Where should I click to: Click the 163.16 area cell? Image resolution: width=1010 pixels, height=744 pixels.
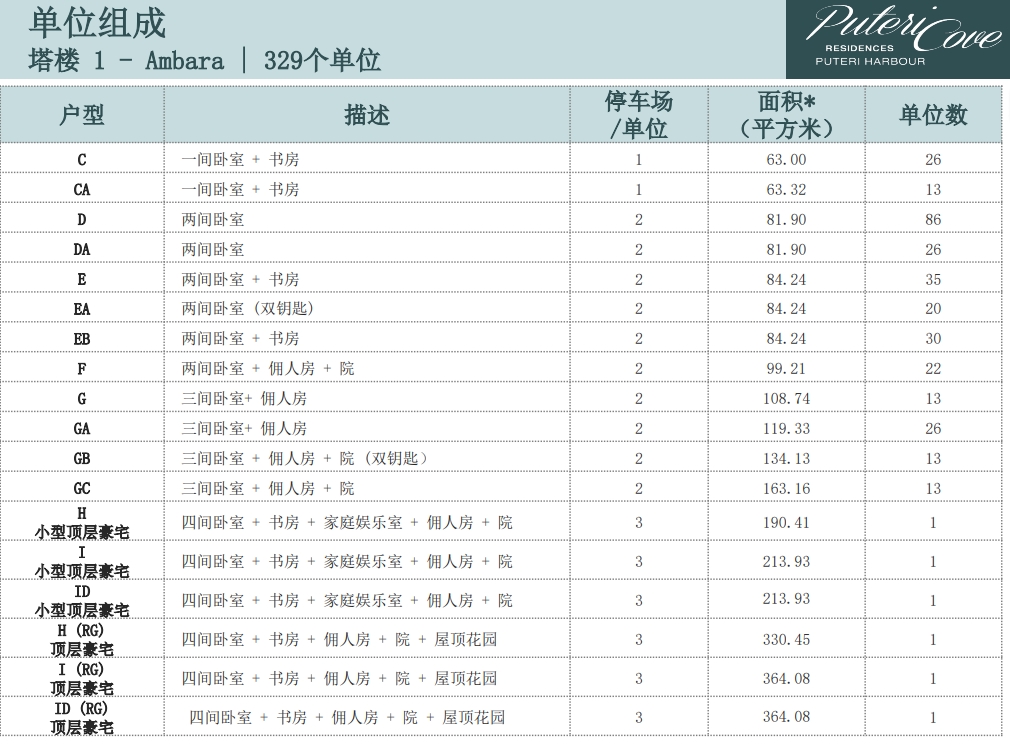tap(786, 488)
